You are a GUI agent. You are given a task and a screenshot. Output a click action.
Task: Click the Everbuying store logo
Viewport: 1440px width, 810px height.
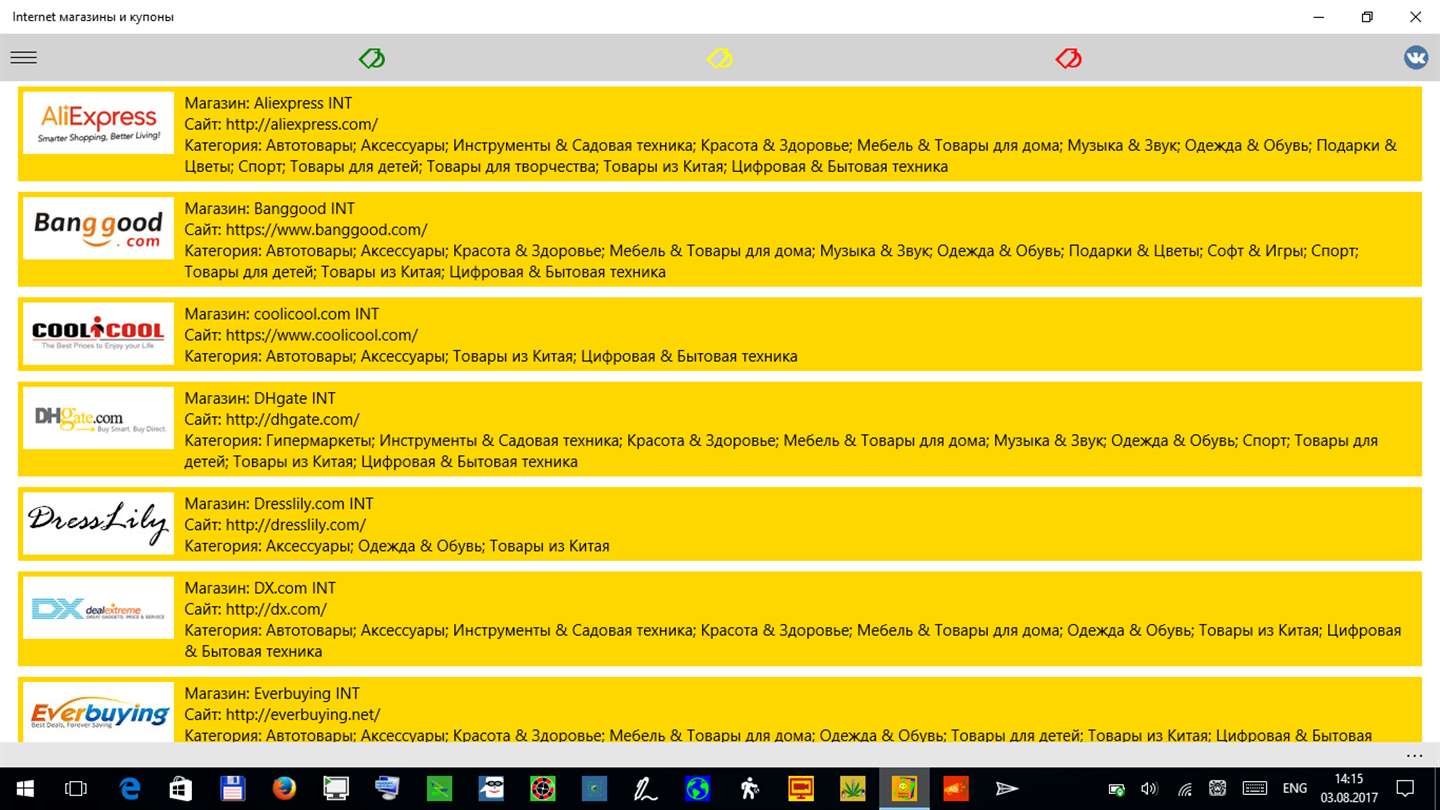(x=99, y=711)
